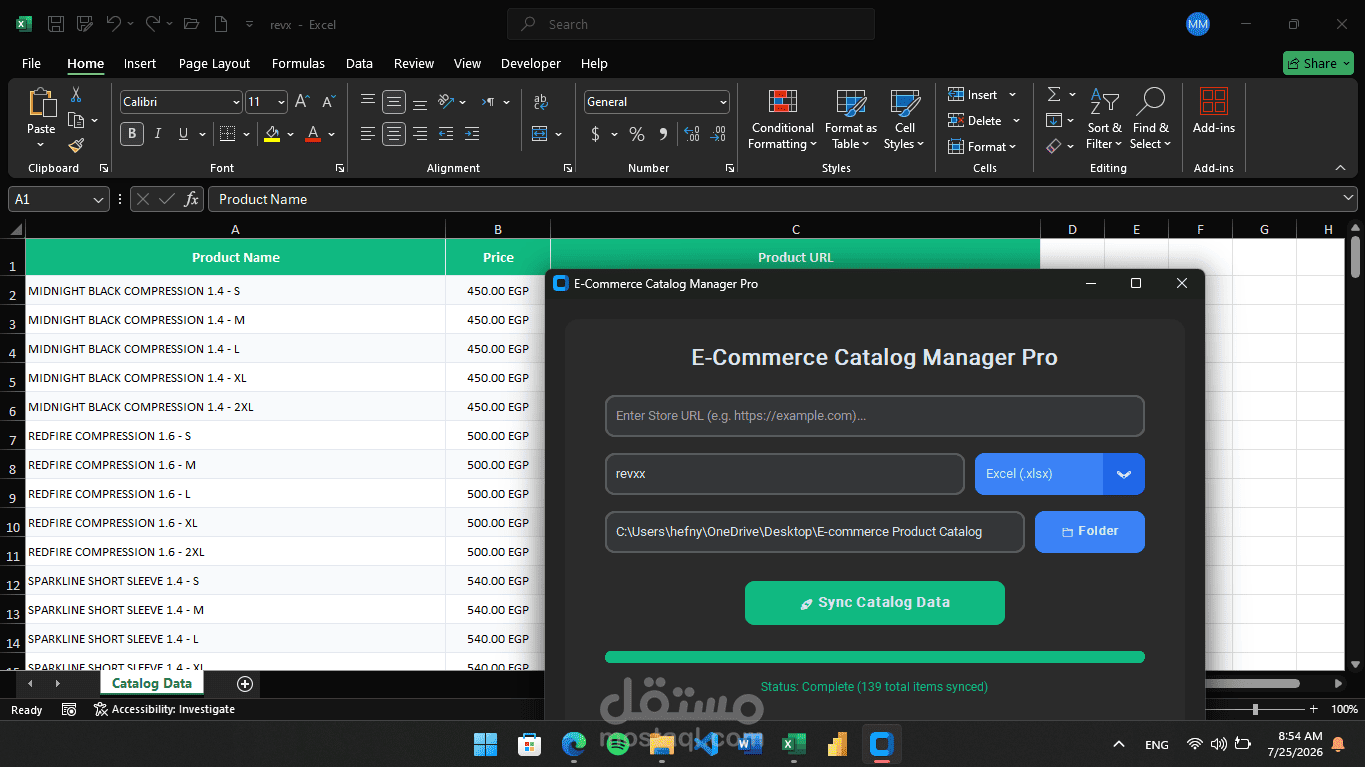Click the Accessibility: Investigate status entry

[x=164, y=709]
